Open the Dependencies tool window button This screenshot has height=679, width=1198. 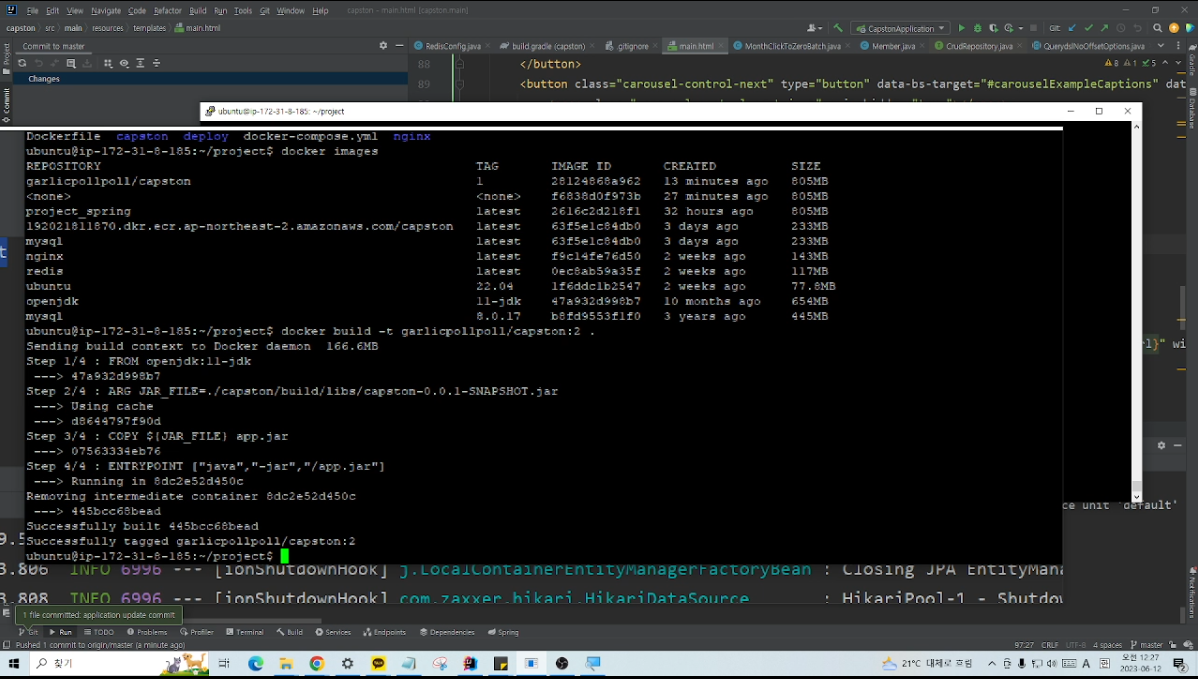click(x=447, y=632)
